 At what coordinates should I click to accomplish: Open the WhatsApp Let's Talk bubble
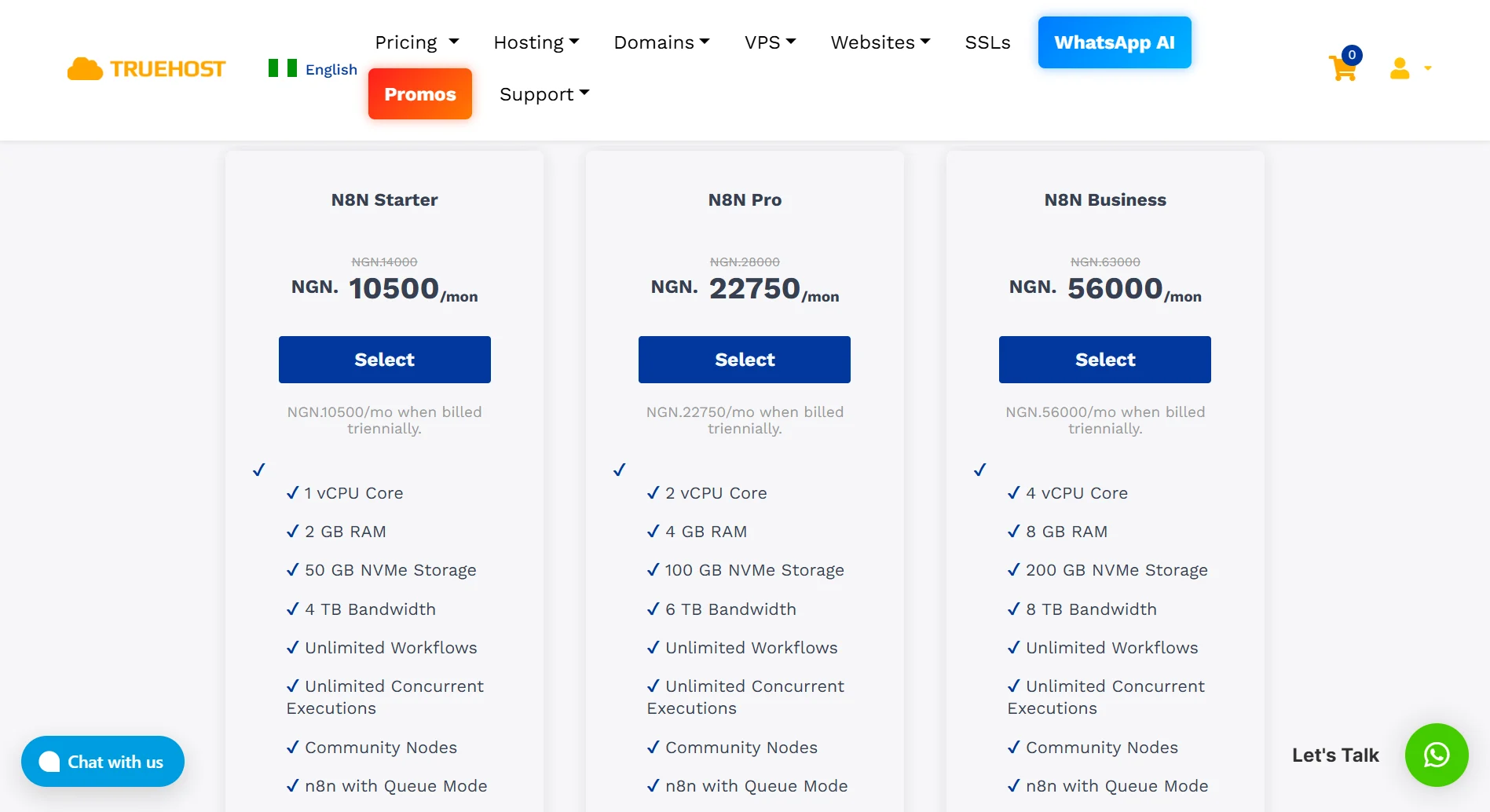tap(1437, 755)
